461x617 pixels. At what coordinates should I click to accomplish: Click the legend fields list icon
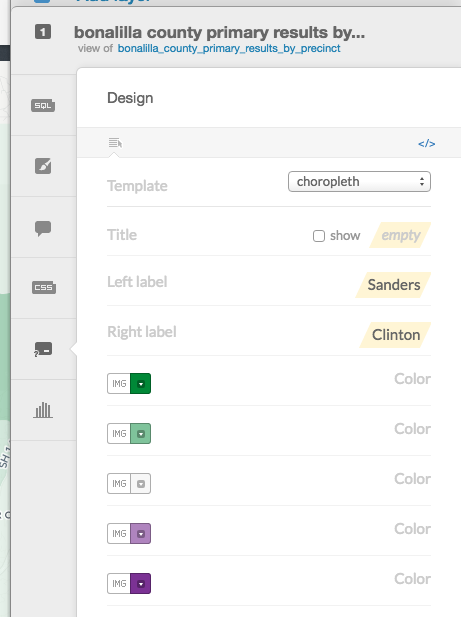pos(115,143)
